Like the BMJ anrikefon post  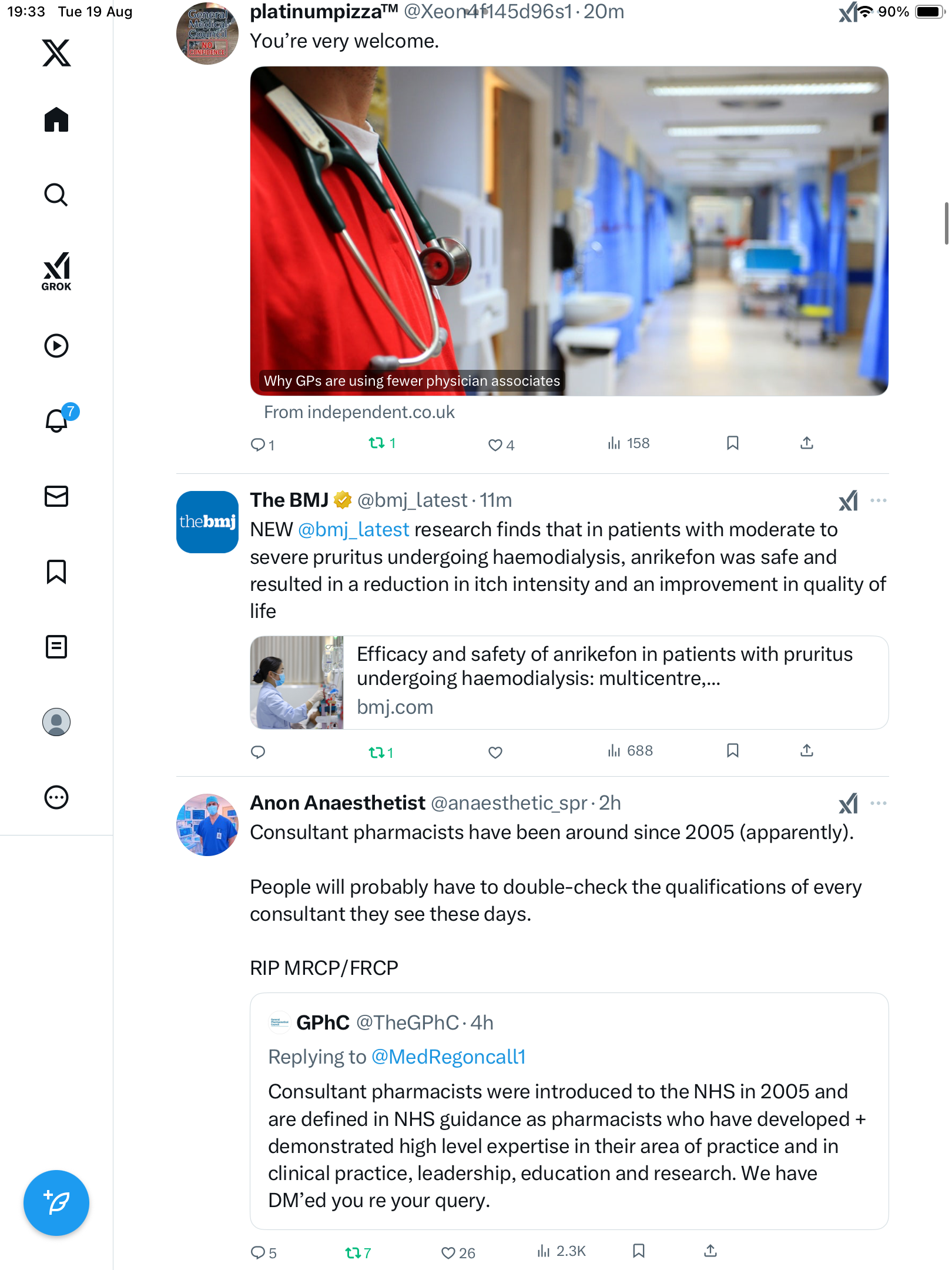point(495,752)
